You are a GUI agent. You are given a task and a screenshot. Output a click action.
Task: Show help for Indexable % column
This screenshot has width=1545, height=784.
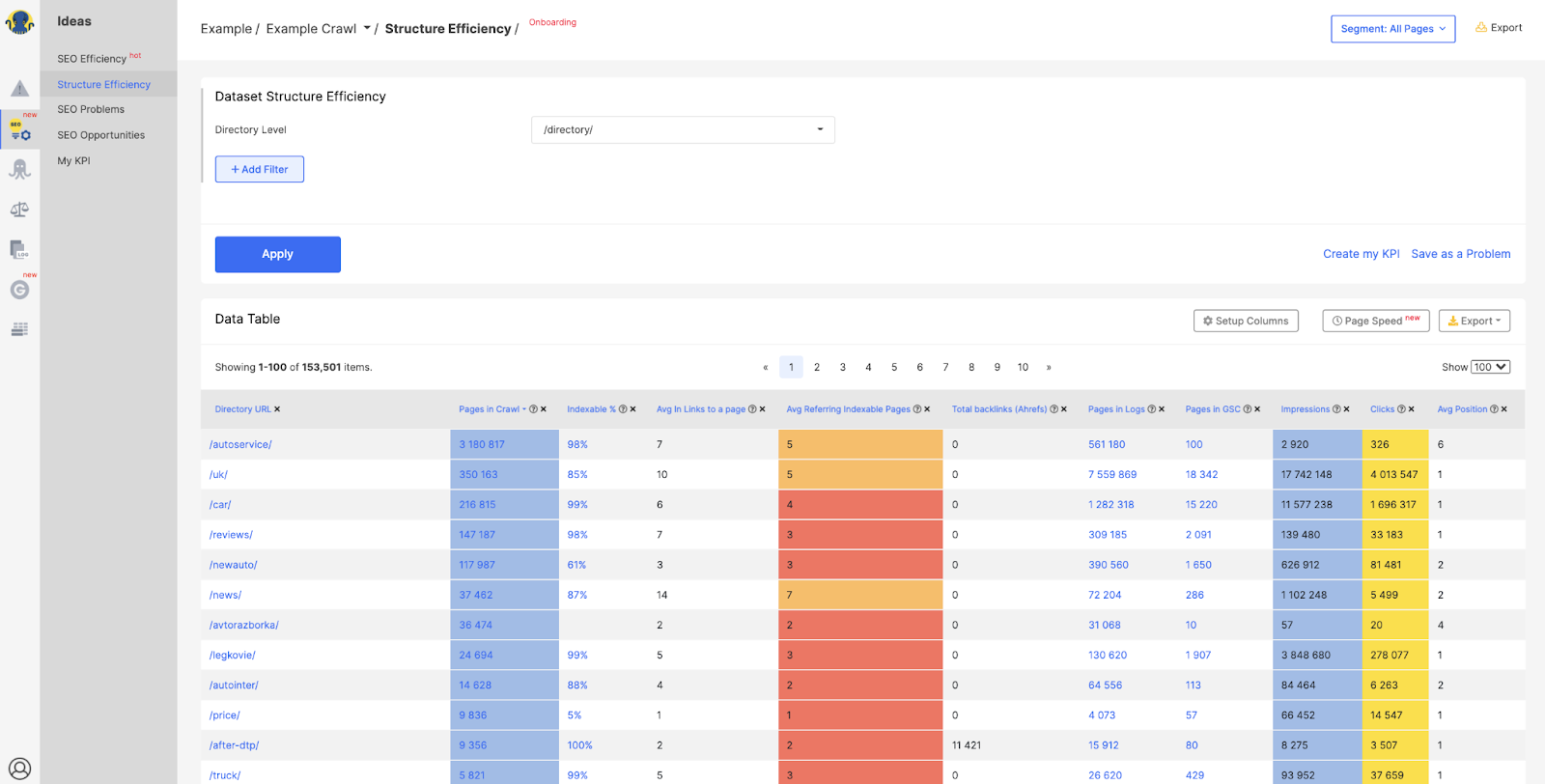coord(623,409)
